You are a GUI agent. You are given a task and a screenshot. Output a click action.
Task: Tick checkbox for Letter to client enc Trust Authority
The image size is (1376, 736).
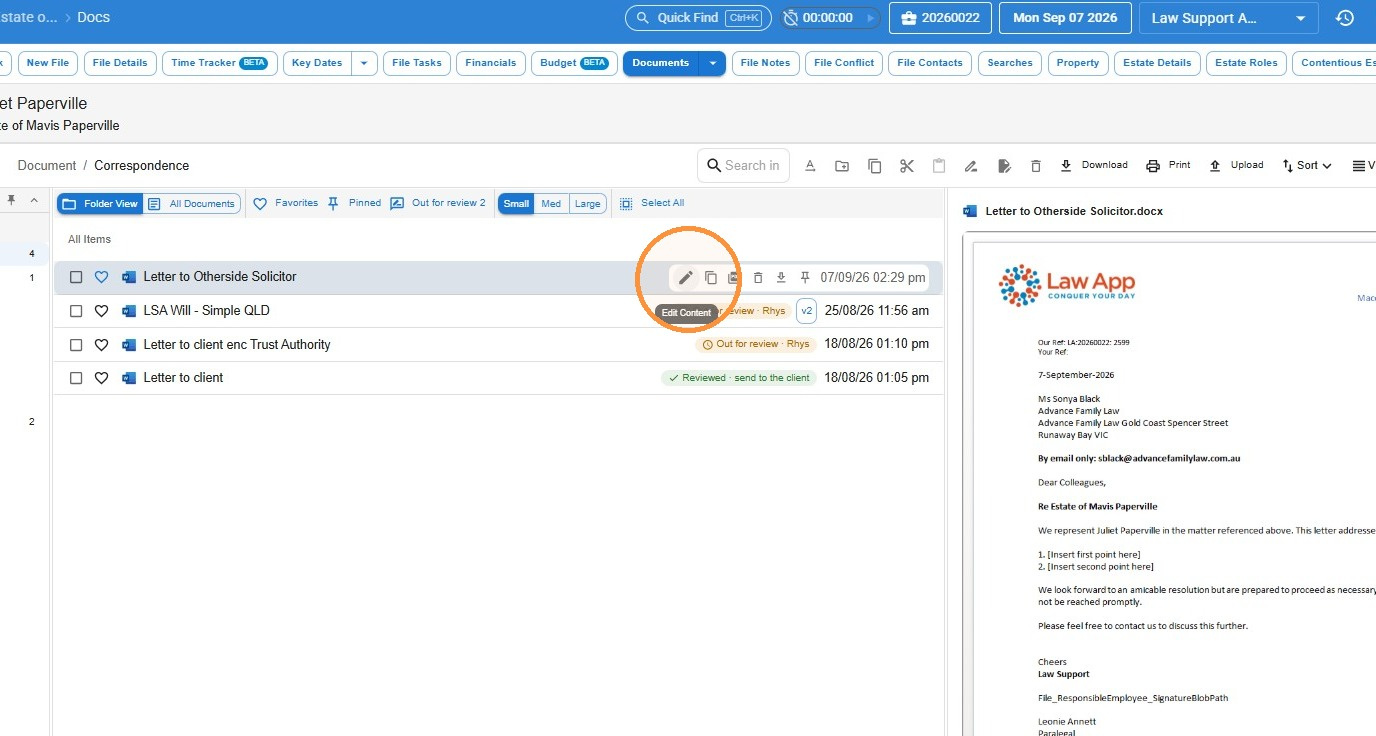[76, 345]
